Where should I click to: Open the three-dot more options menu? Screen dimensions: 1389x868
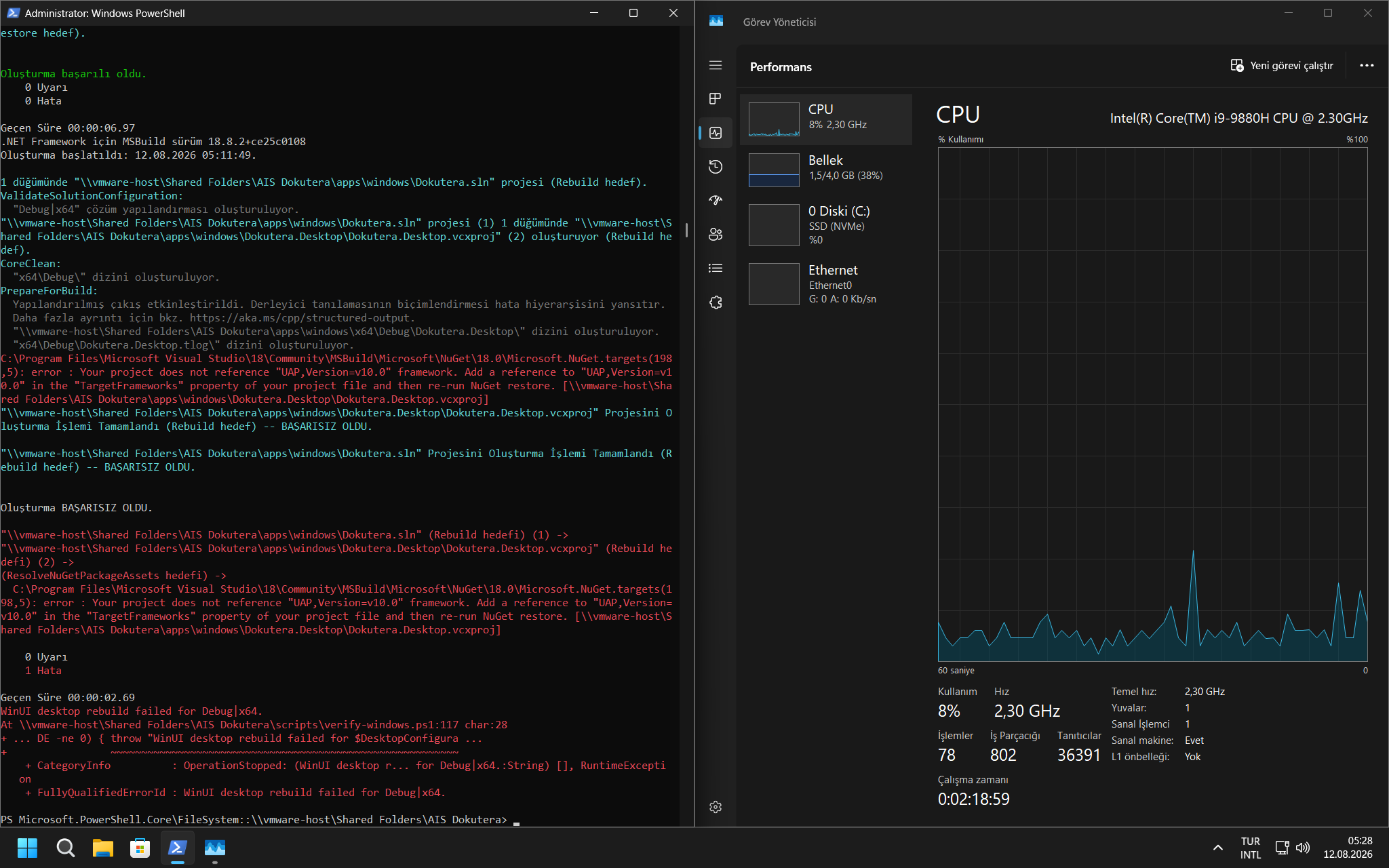[x=1367, y=66]
